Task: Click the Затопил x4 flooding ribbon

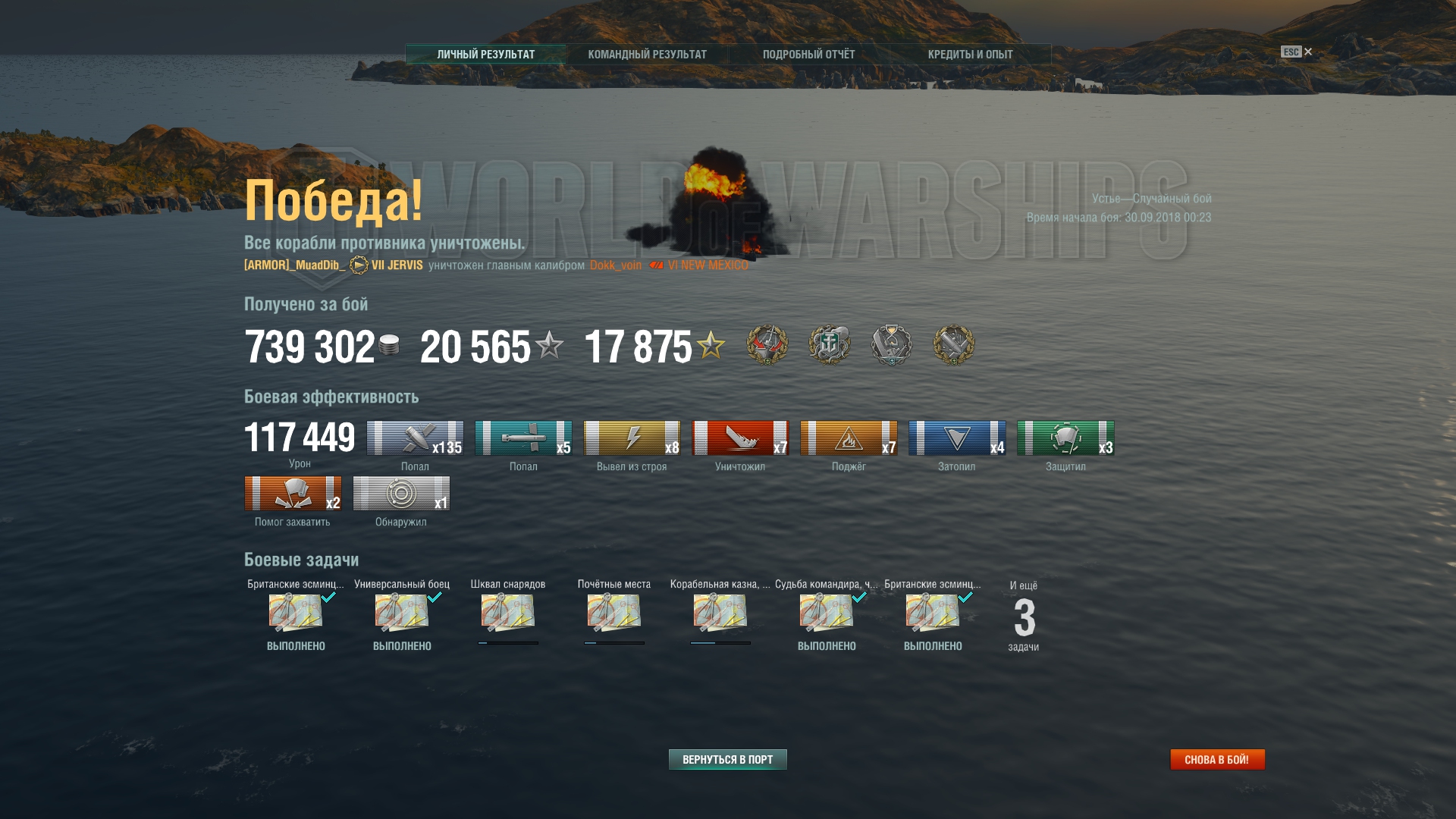Action: (957, 438)
